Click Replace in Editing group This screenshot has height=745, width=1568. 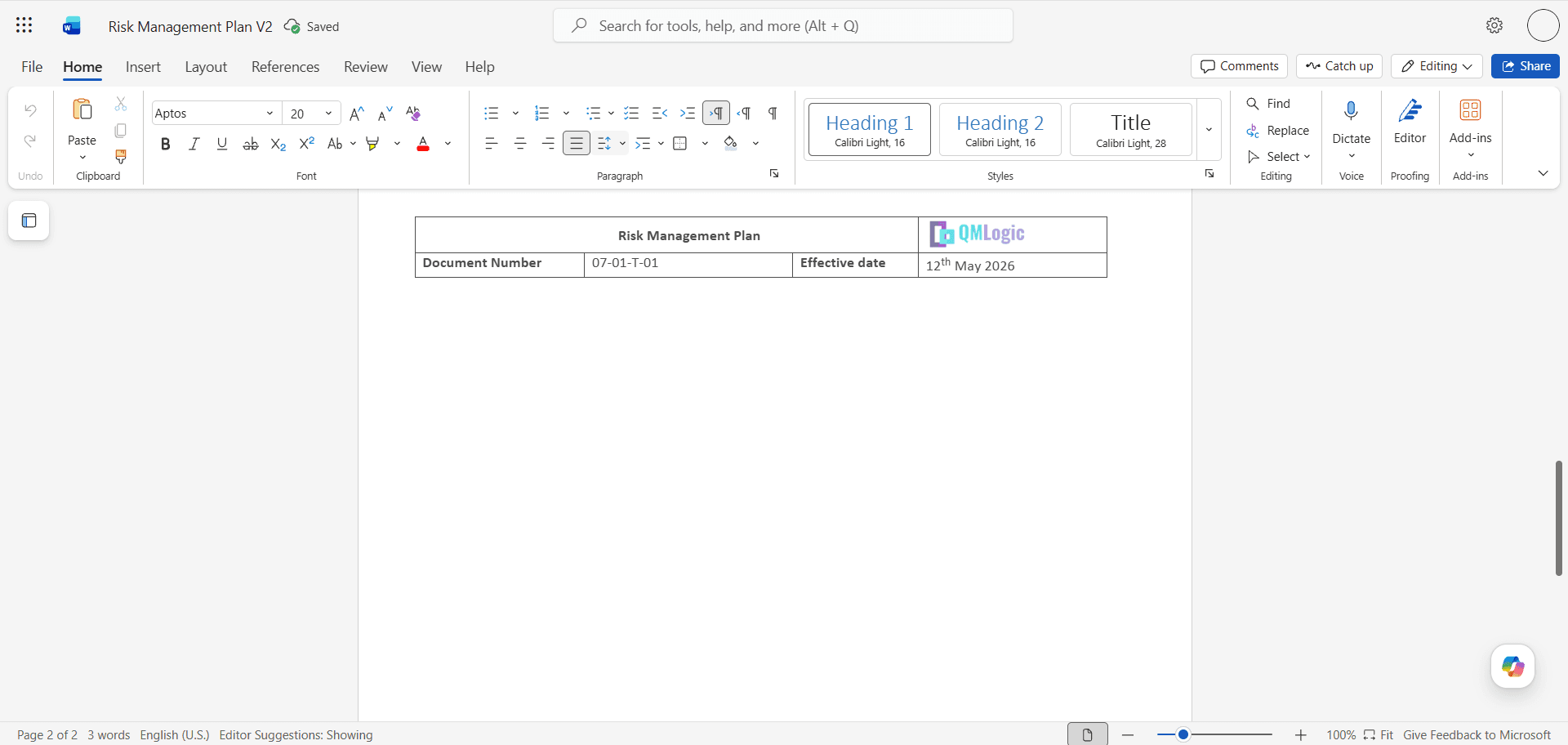1278,131
